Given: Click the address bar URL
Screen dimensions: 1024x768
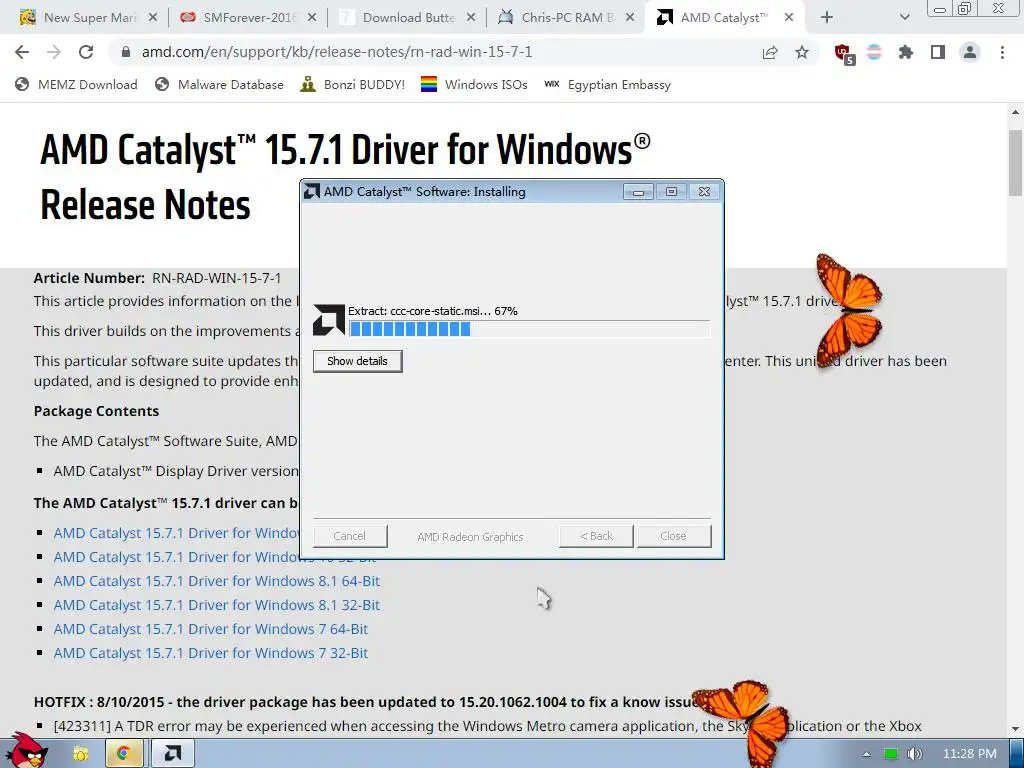Looking at the screenshot, I should tap(337, 52).
